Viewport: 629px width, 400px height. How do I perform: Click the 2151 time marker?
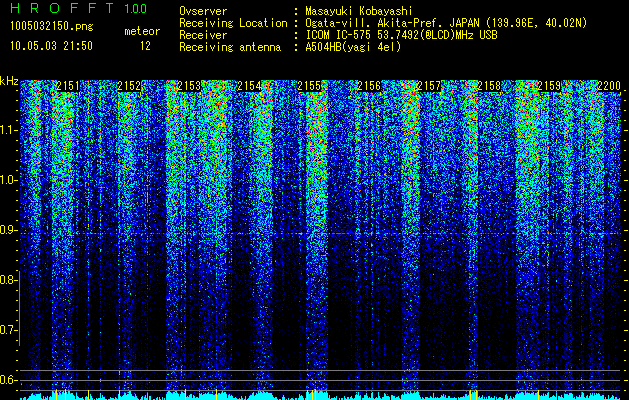click(68, 86)
